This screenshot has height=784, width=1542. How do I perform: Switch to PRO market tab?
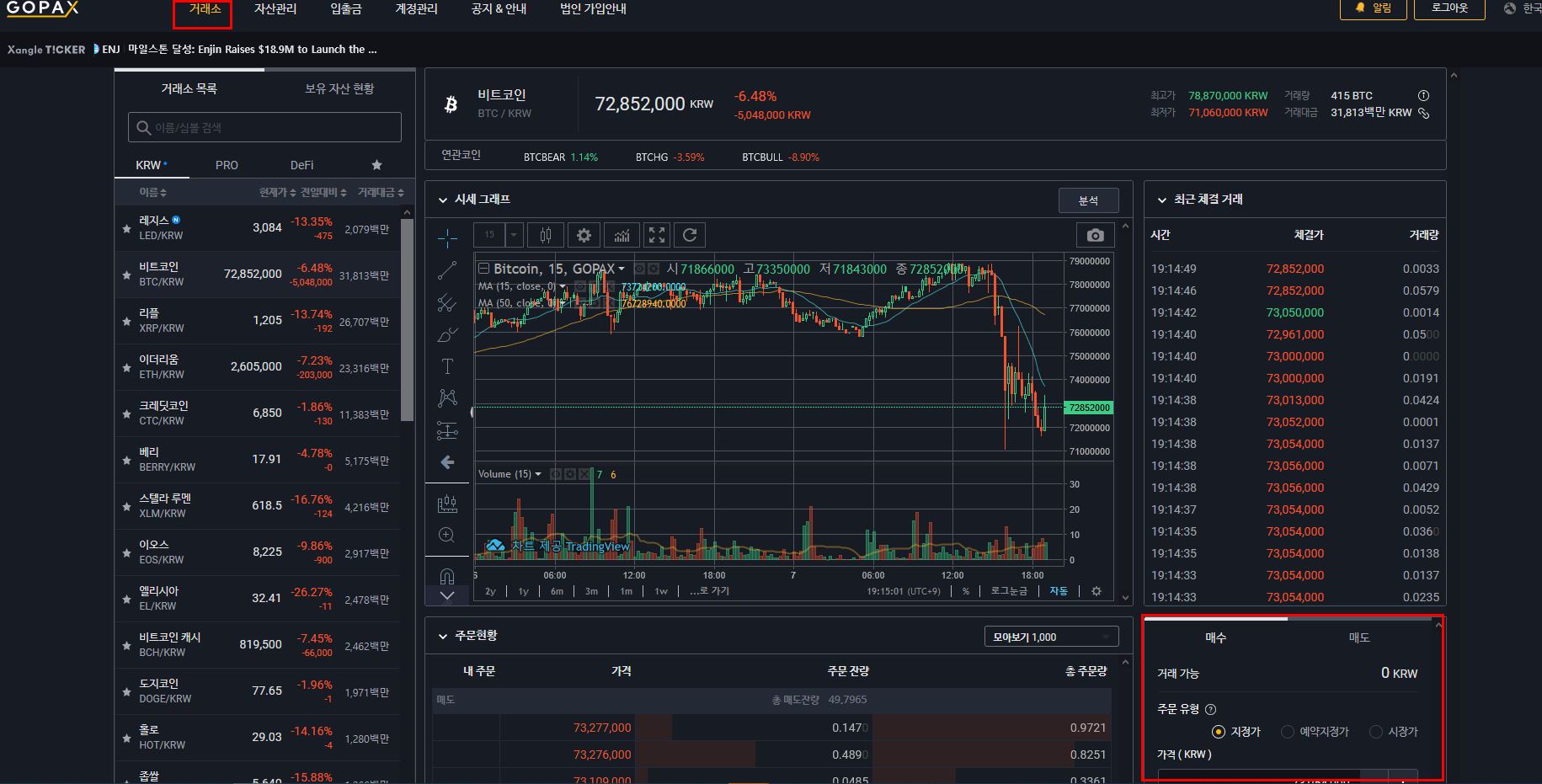click(x=227, y=165)
